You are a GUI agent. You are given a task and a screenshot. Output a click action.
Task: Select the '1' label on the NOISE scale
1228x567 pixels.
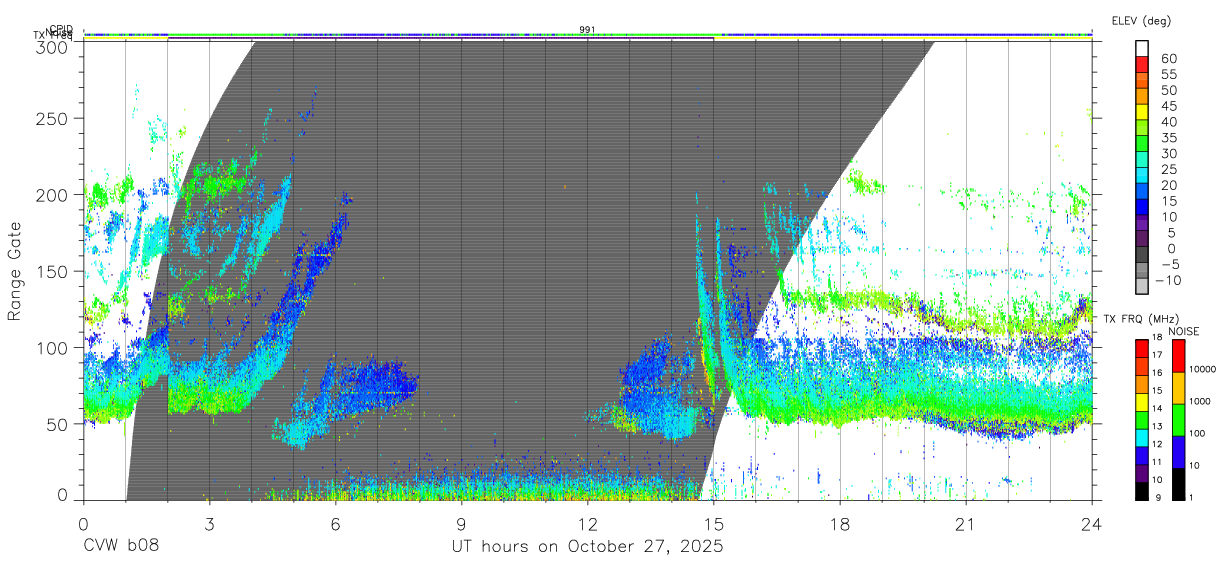[x=1191, y=497]
